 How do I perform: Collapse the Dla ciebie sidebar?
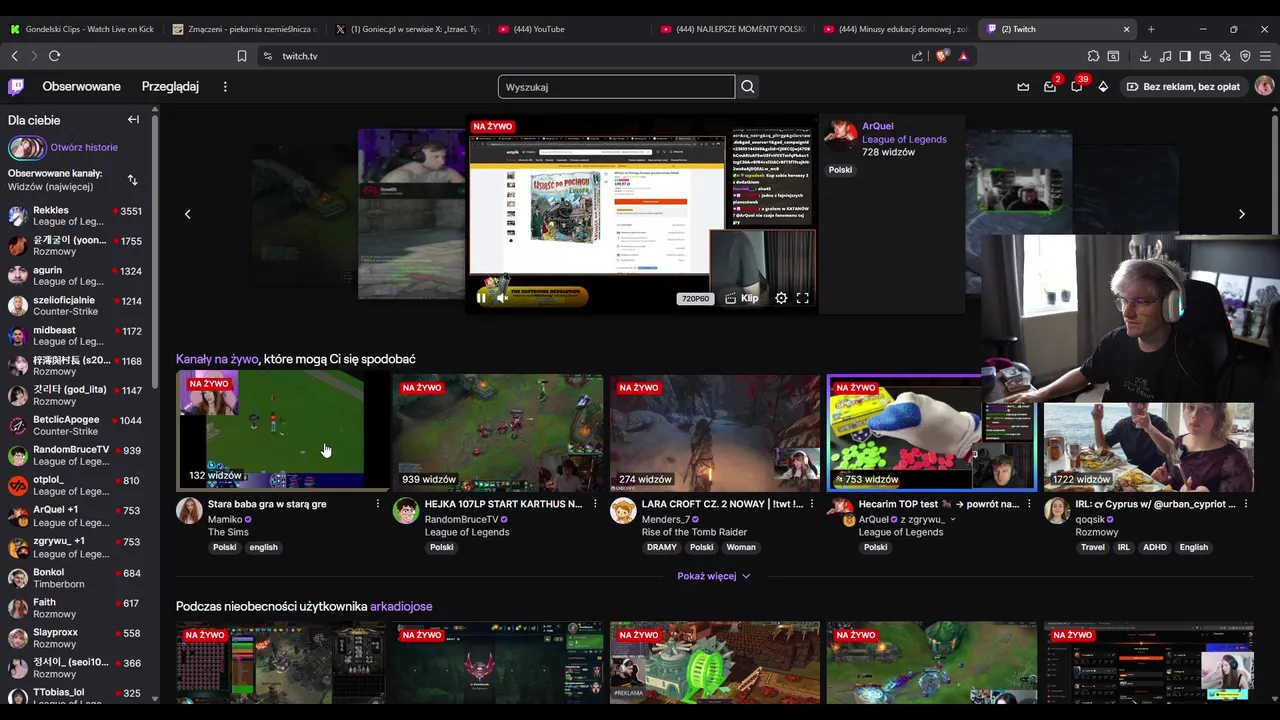tap(133, 120)
